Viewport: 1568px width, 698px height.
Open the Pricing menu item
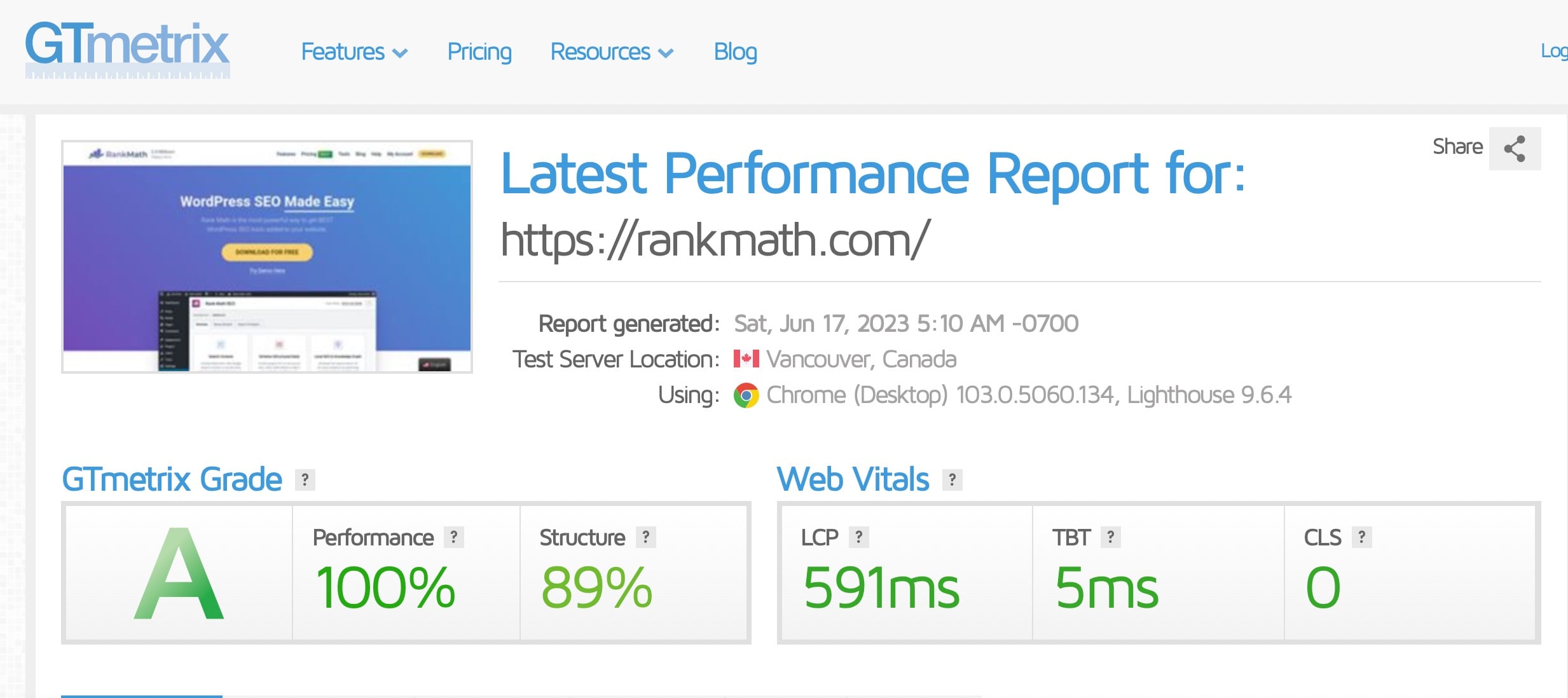(479, 52)
